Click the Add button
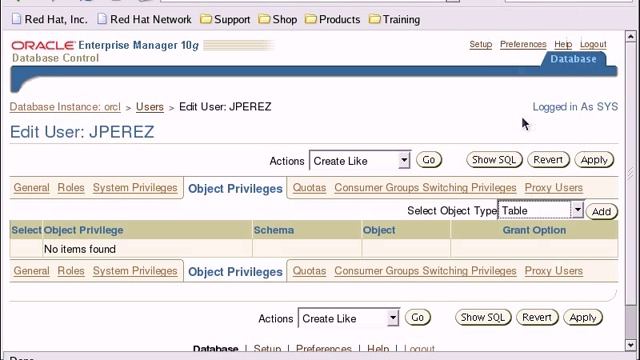This screenshot has width=640, height=360. [602, 211]
